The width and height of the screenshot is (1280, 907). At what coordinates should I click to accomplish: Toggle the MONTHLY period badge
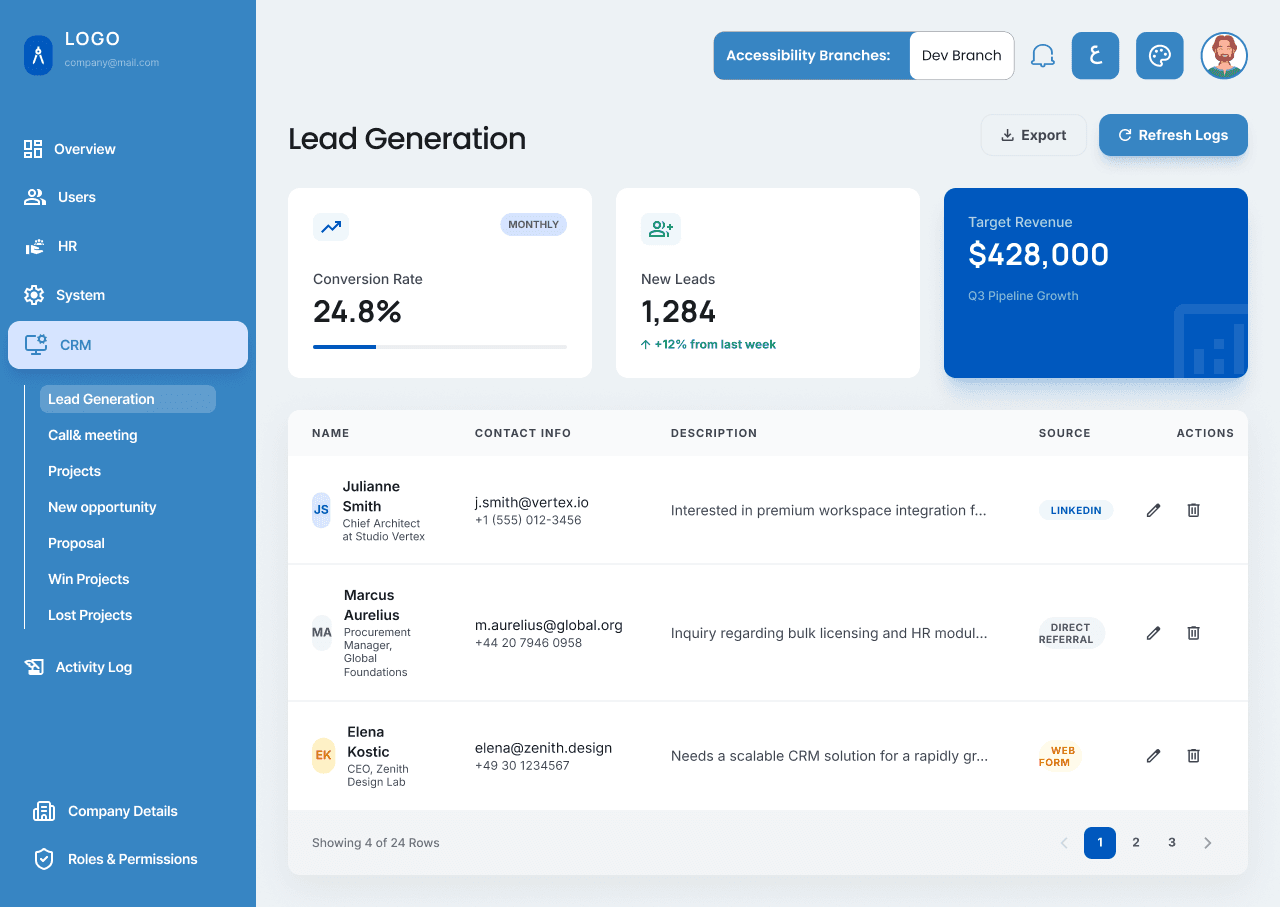tap(534, 224)
